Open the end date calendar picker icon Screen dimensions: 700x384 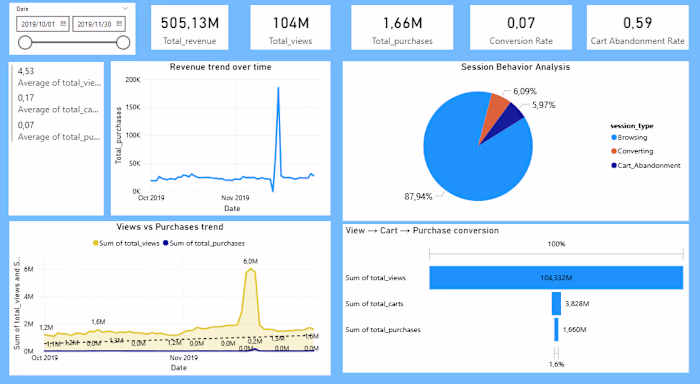point(120,24)
